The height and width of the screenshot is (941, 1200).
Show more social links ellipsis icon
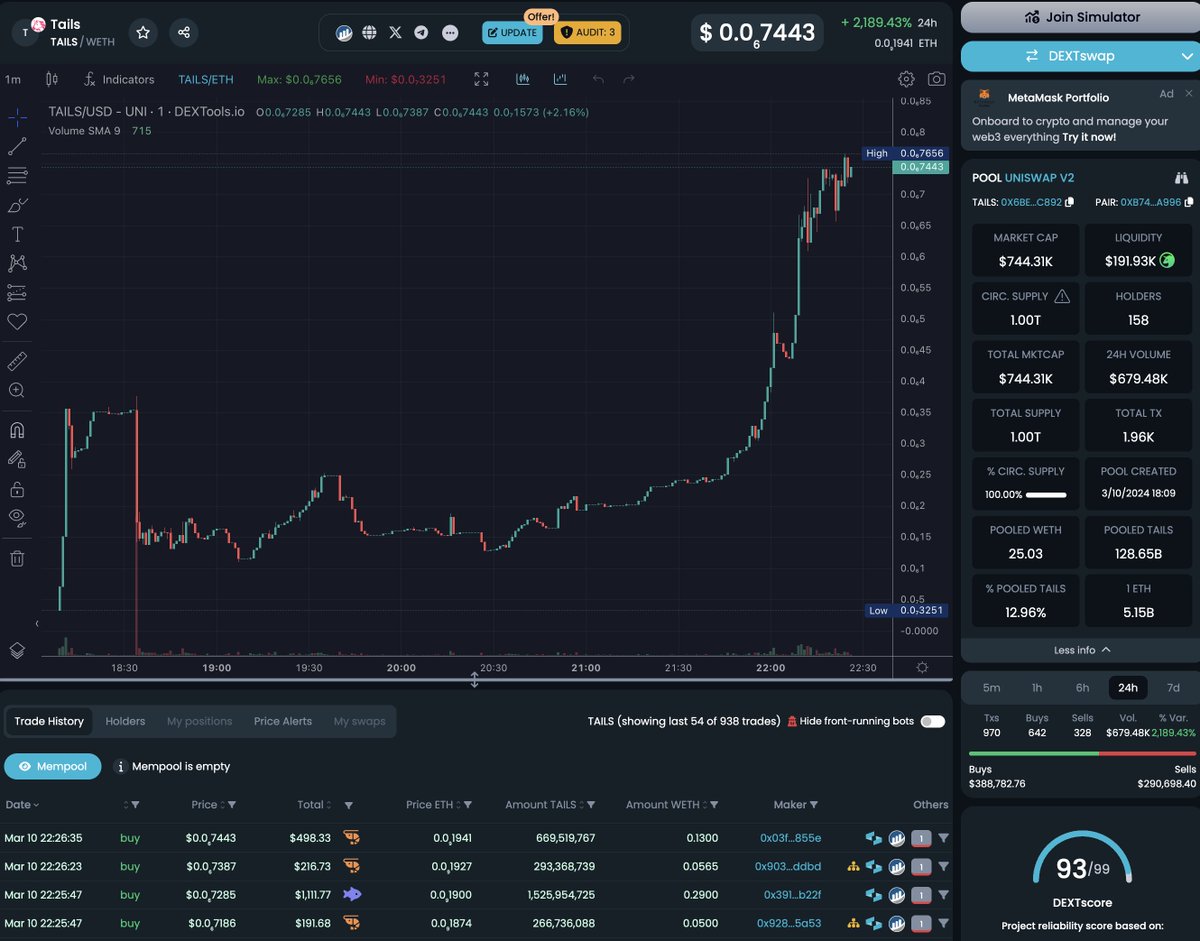pyautogui.click(x=450, y=33)
